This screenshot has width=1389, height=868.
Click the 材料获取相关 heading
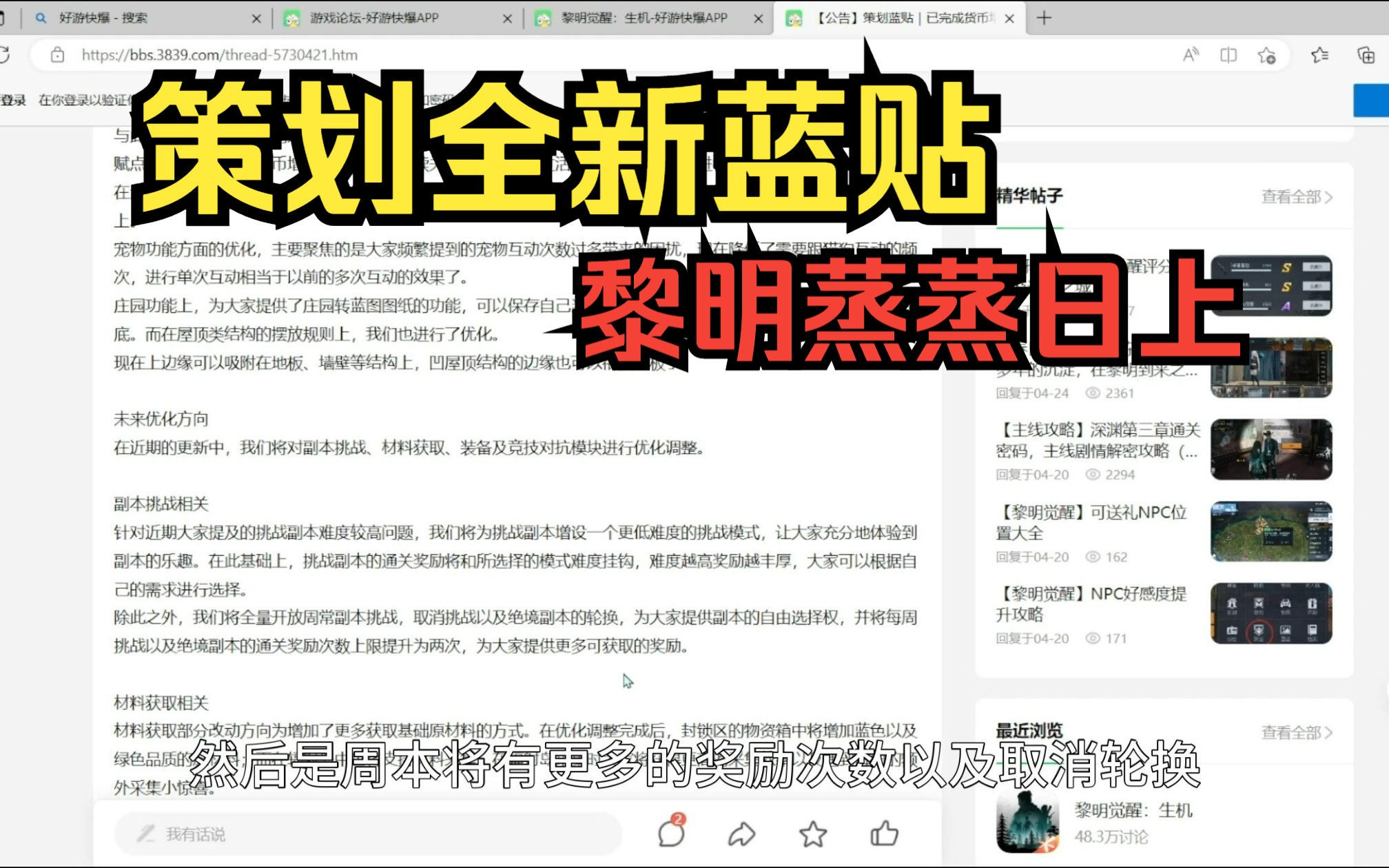coord(161,703)
